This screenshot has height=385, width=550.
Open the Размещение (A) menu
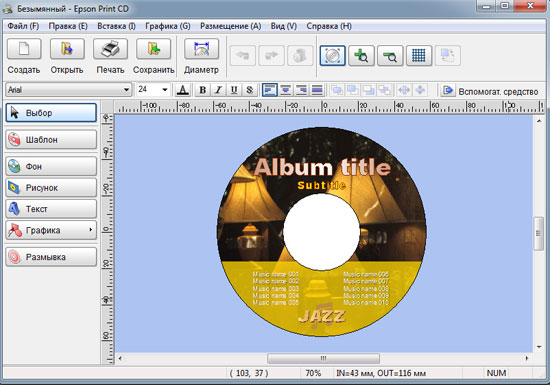230,26
